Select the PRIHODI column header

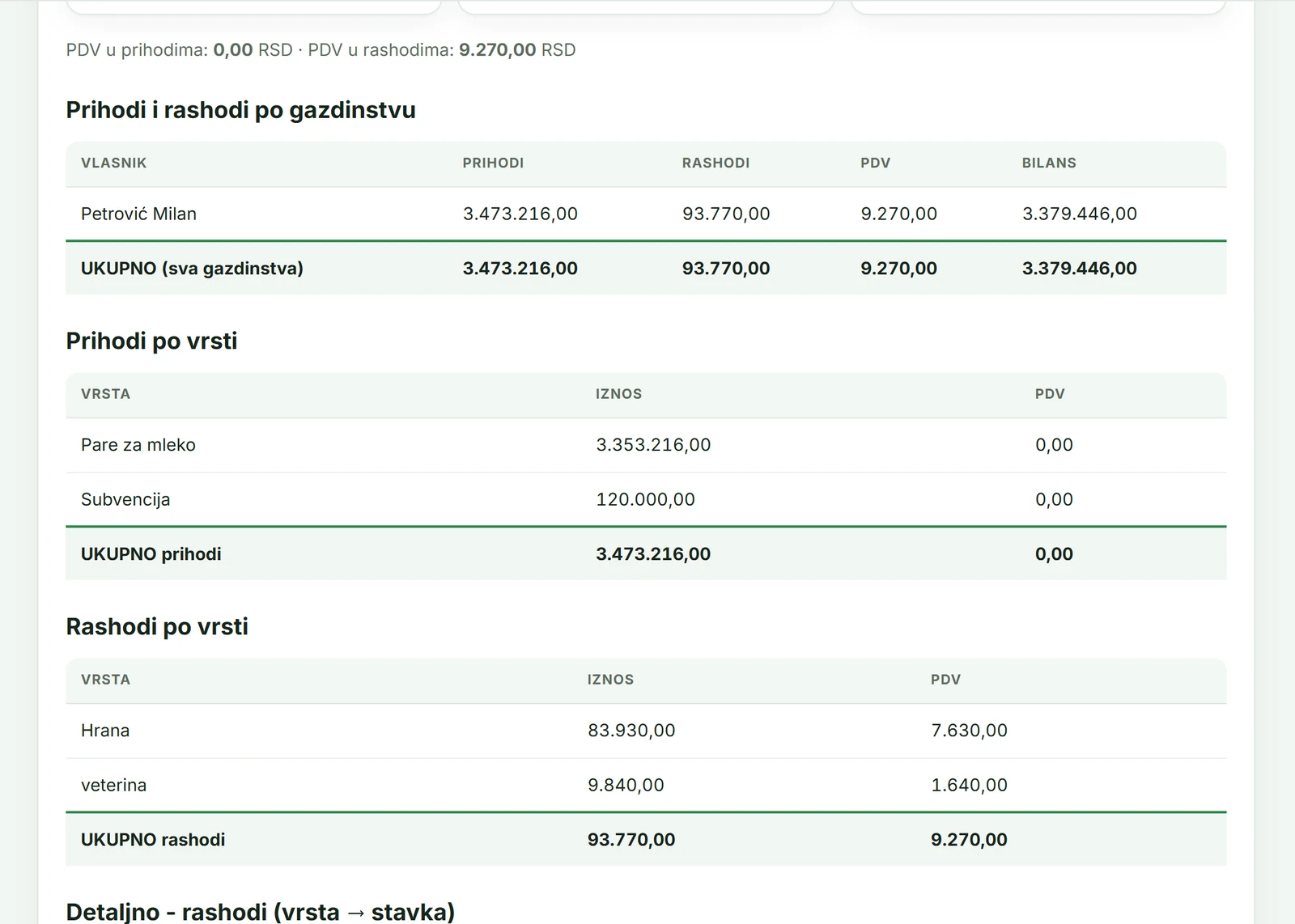point(493,163)
